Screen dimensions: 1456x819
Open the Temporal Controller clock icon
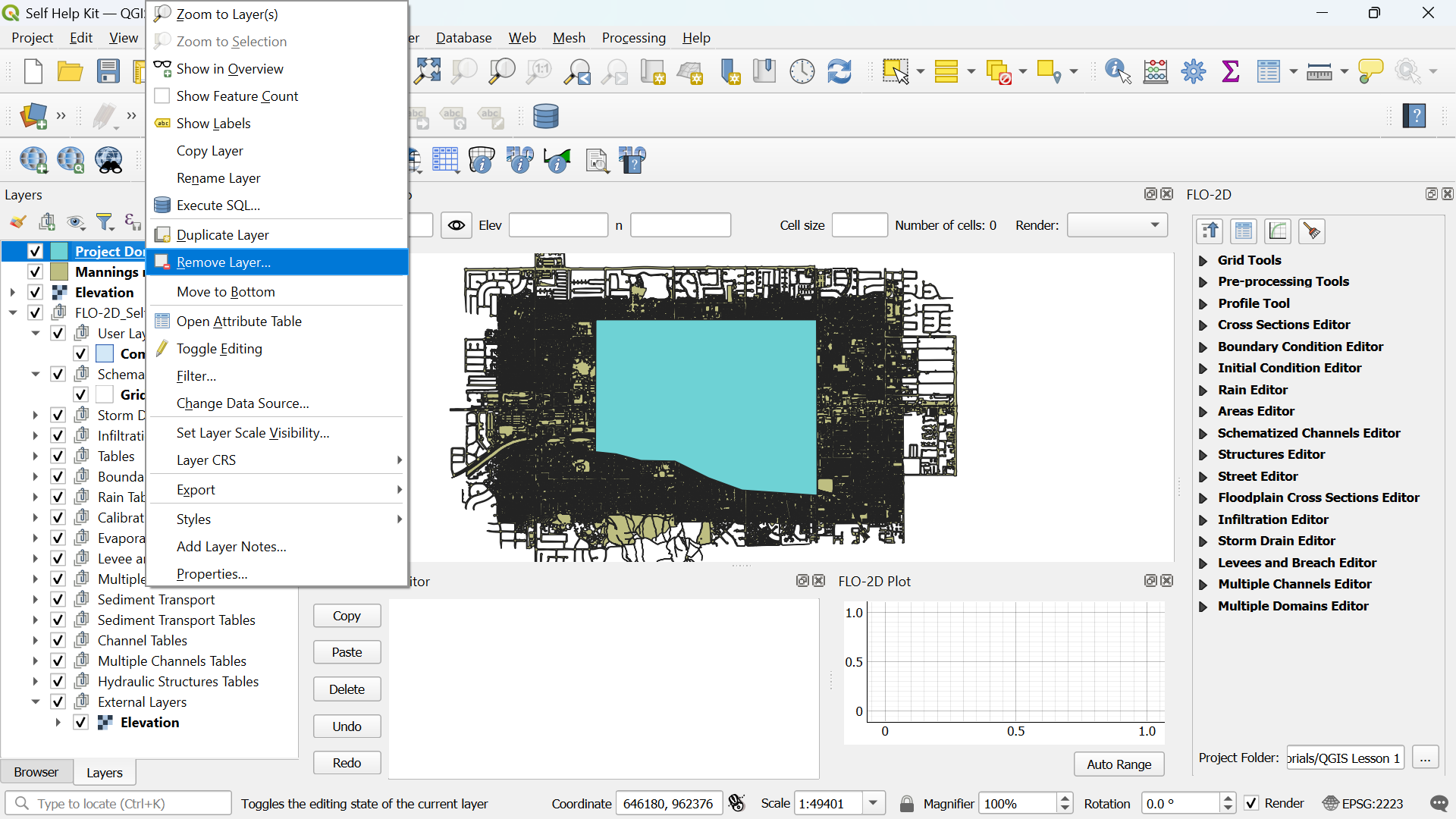(x=802, y=72)
